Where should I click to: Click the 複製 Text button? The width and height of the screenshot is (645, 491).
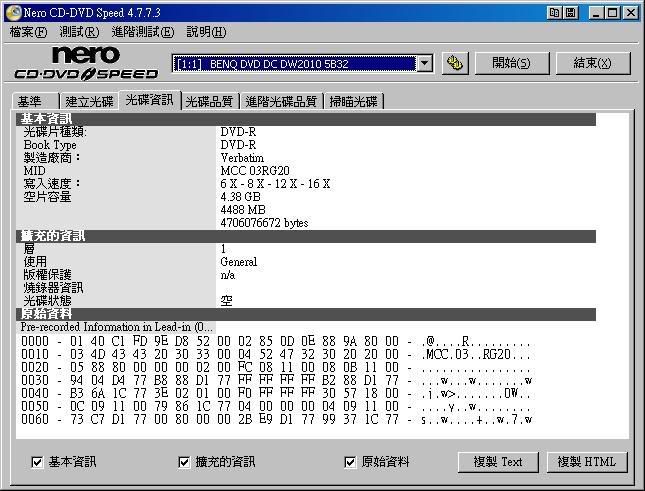point(498,462)
